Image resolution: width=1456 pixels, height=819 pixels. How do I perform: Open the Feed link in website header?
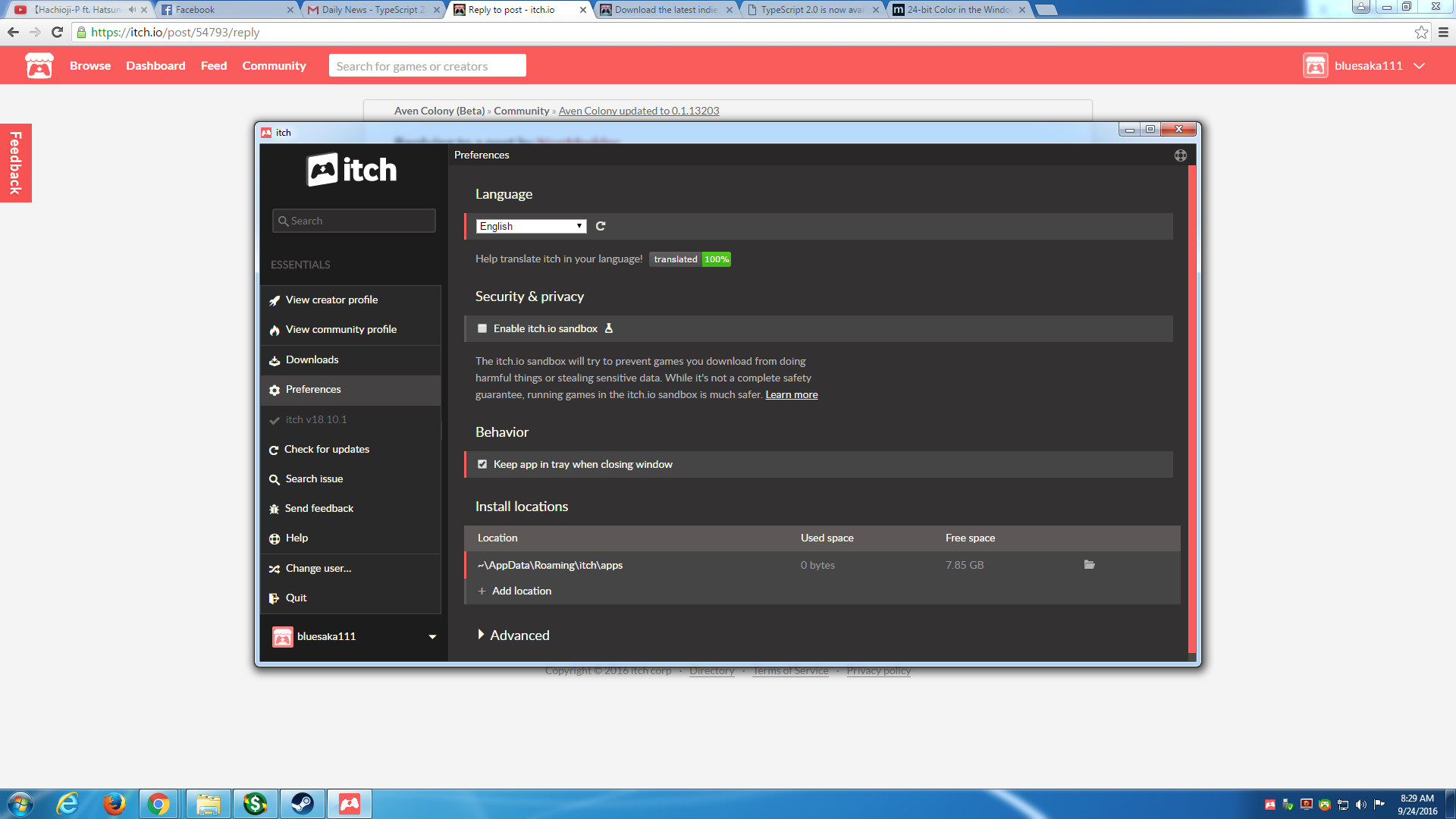214,66
